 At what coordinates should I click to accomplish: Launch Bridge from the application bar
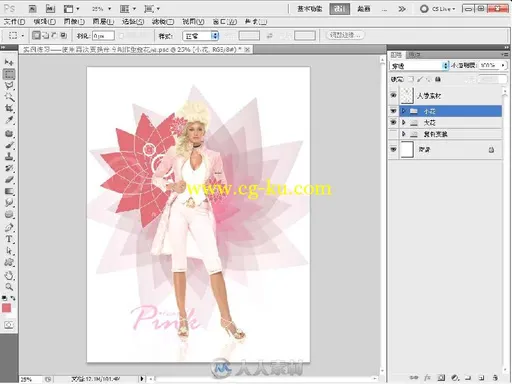point(32,9)
